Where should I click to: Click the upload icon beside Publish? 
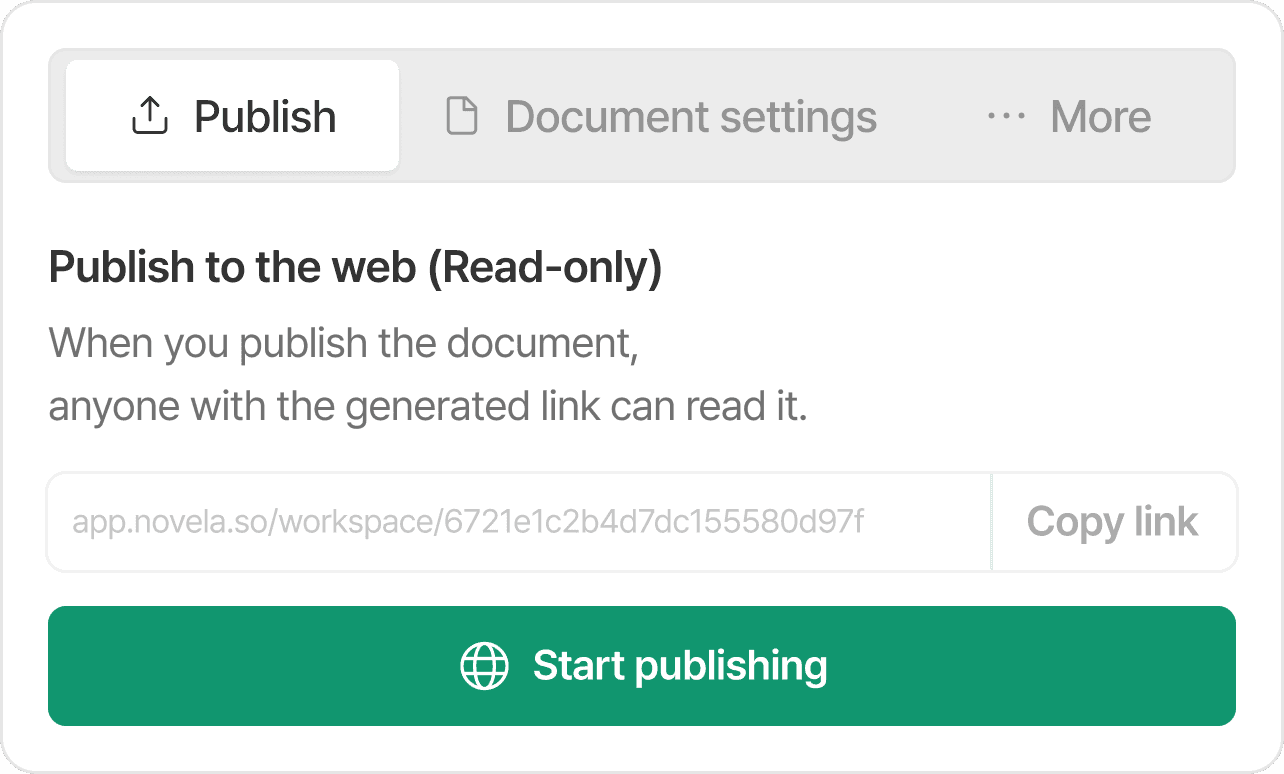pyautogui.click(x=150, y=116)
